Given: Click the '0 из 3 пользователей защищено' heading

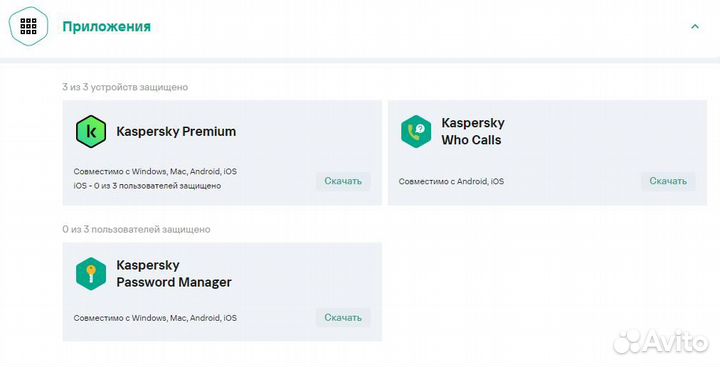Looking at the screenshot, I should 136,229.
